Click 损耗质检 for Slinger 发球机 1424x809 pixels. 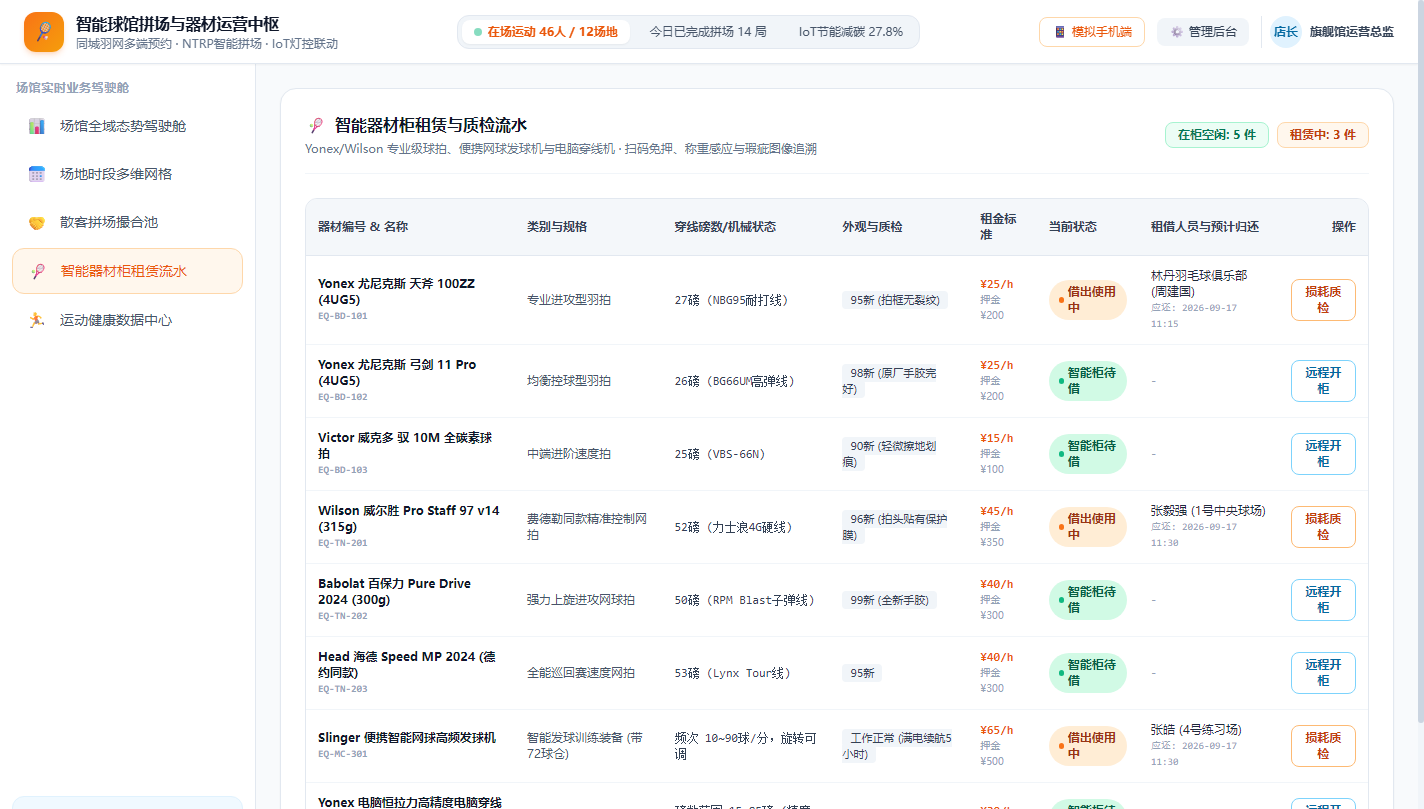[x=1323, y=746]
